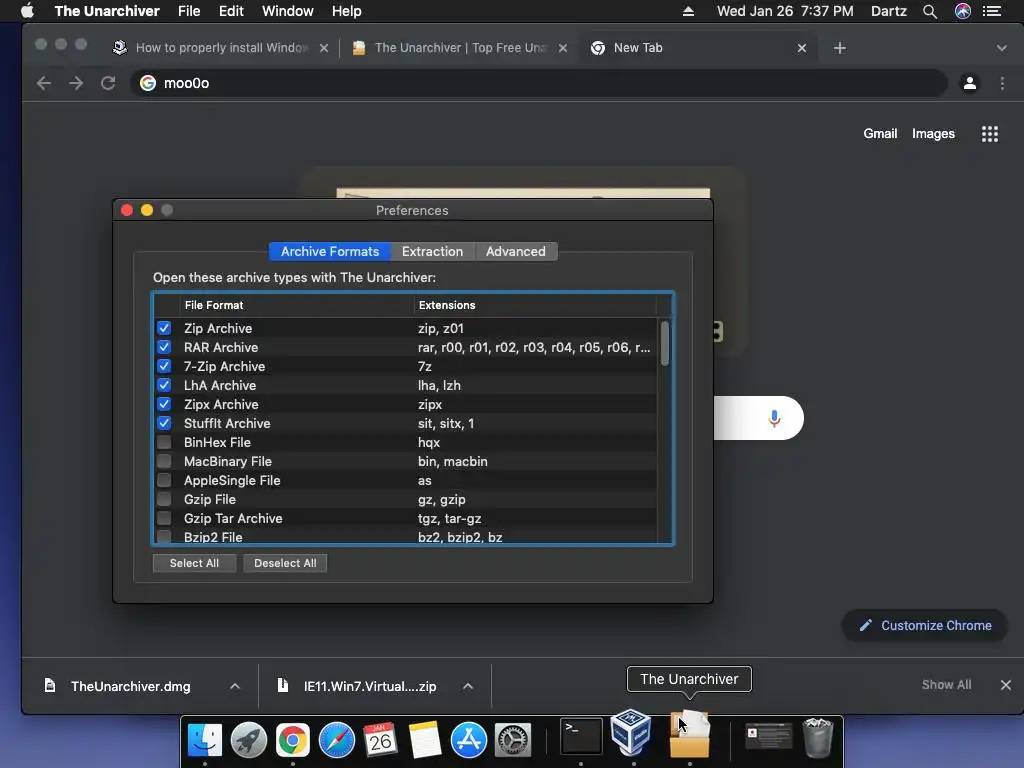Open App Store icon in Dock
1024x768 pixels.
coord(469,740)
